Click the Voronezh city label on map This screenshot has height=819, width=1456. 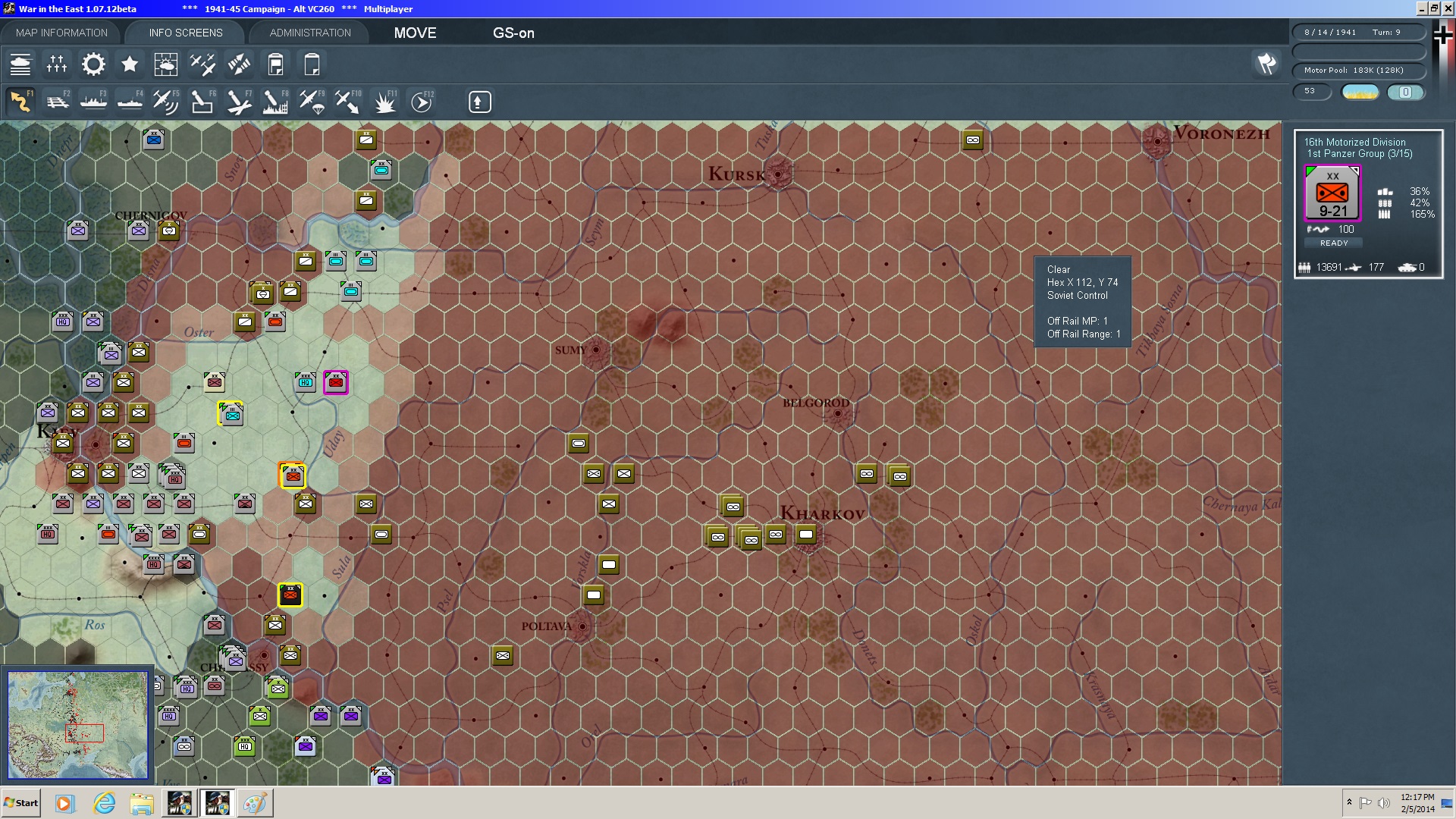tap(1221, 133)
